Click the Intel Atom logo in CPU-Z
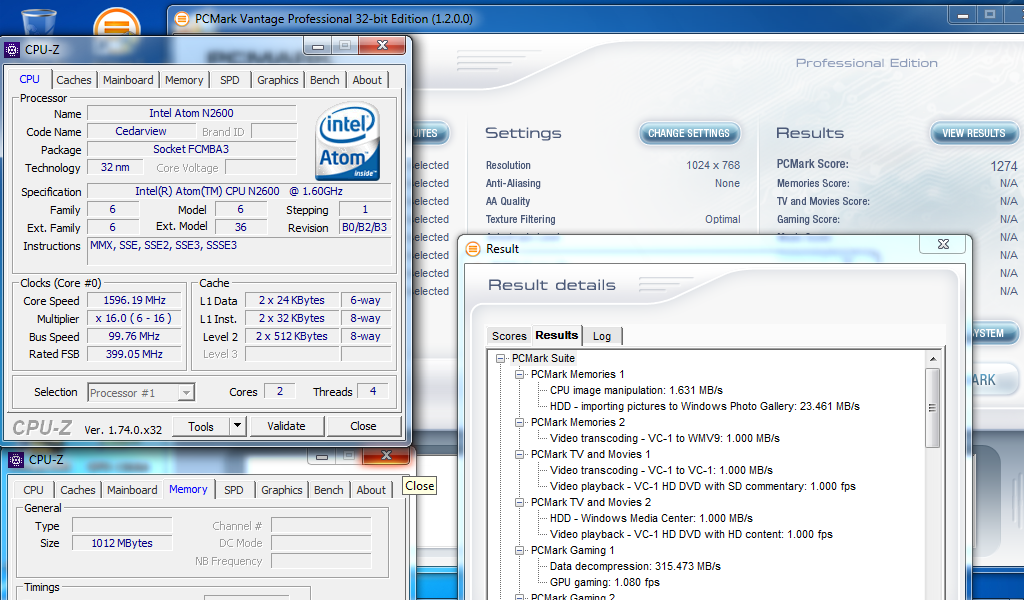Viewport: 1024px width, 600px height. [347, 142]
